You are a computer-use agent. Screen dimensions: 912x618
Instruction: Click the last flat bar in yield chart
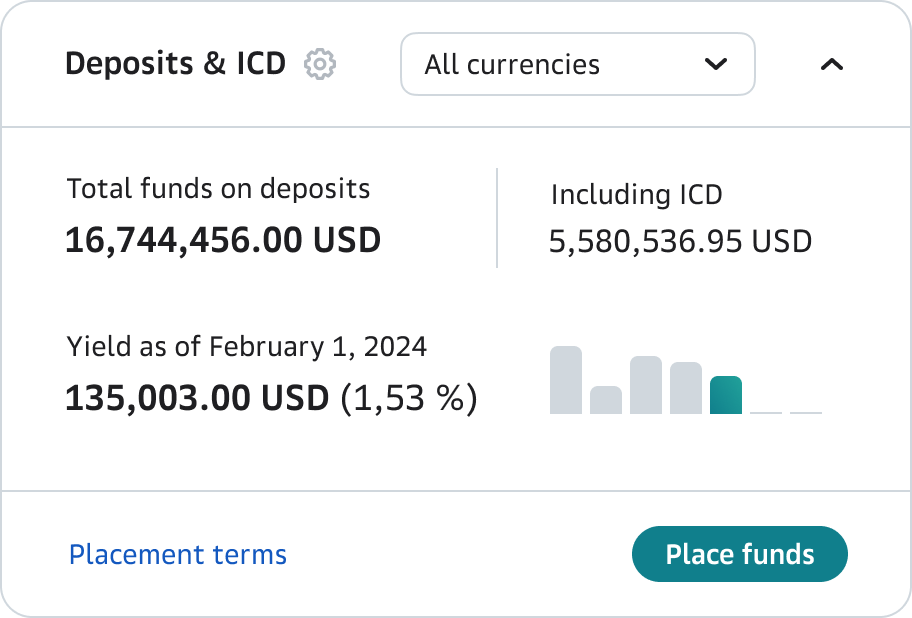tap(806, 411)
